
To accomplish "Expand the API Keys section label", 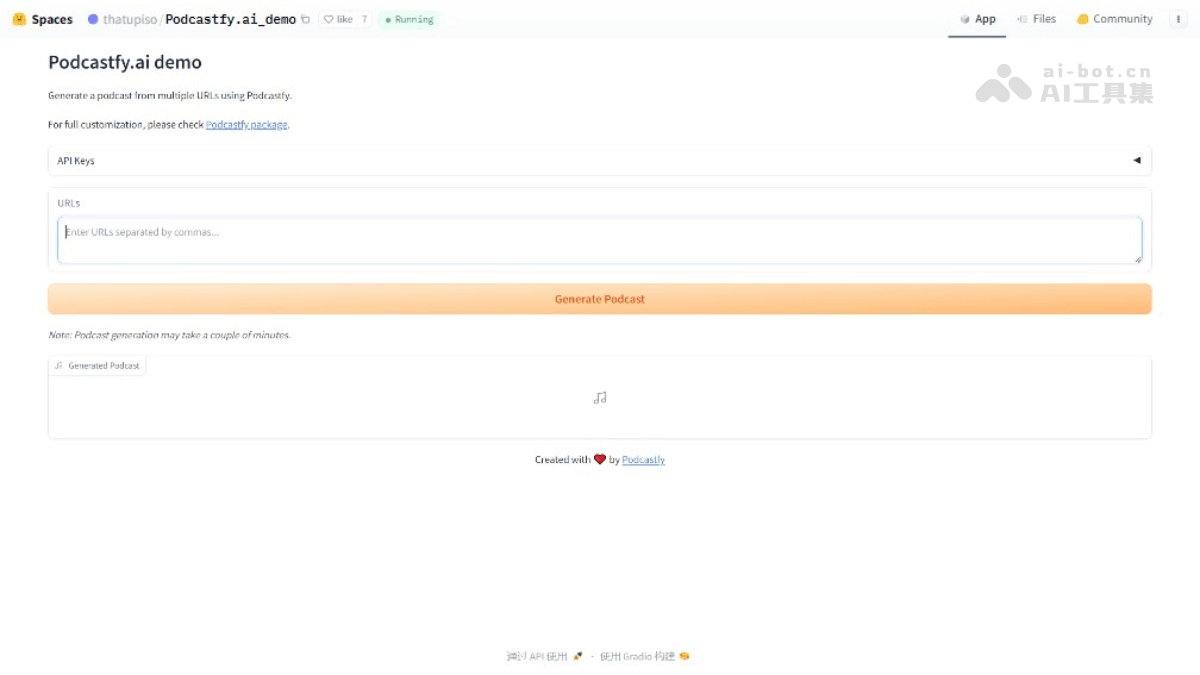I will click(76, 161).
